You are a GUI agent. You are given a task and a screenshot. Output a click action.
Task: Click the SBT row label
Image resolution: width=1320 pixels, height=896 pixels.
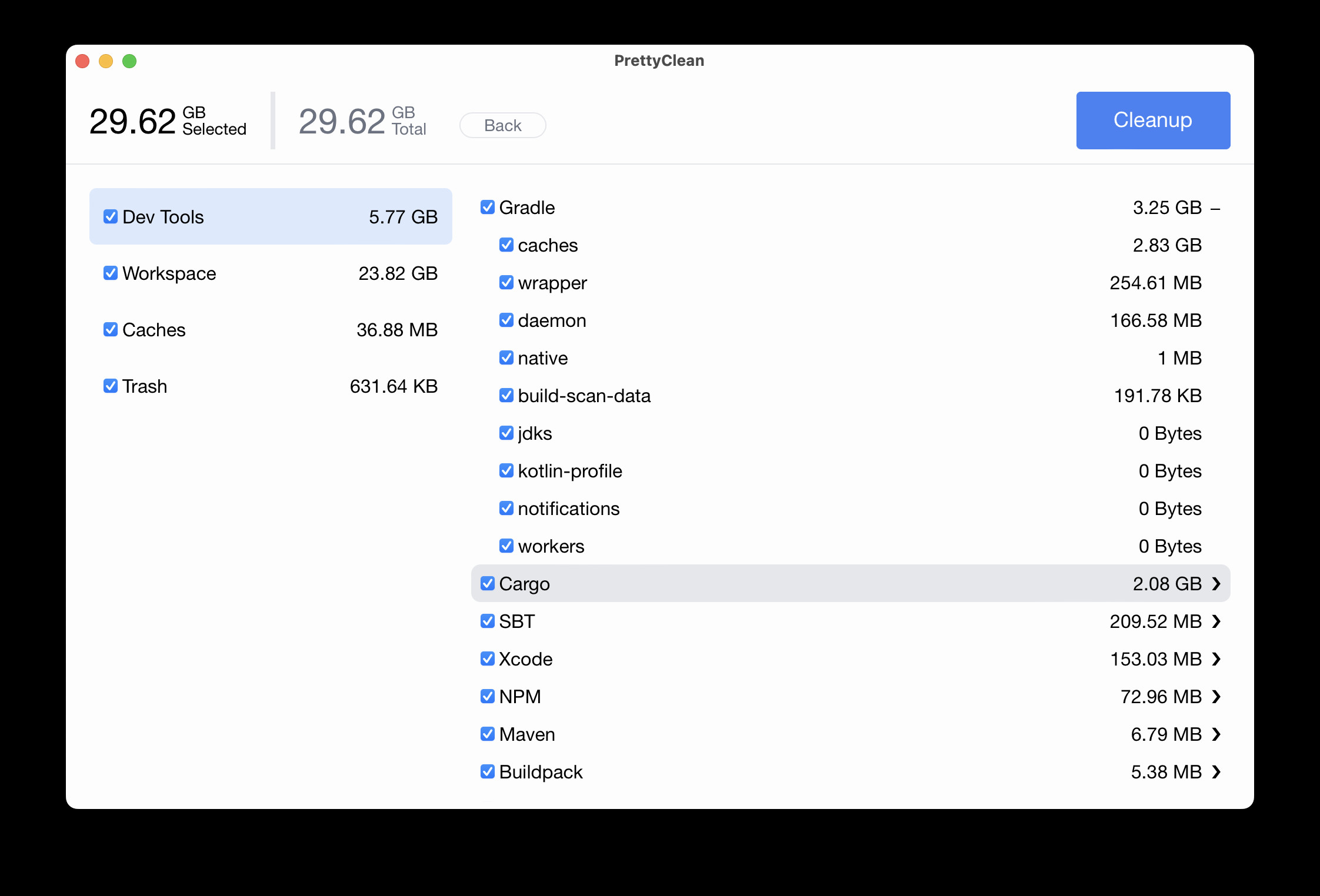pyautogui.click(x=517, y=621)
